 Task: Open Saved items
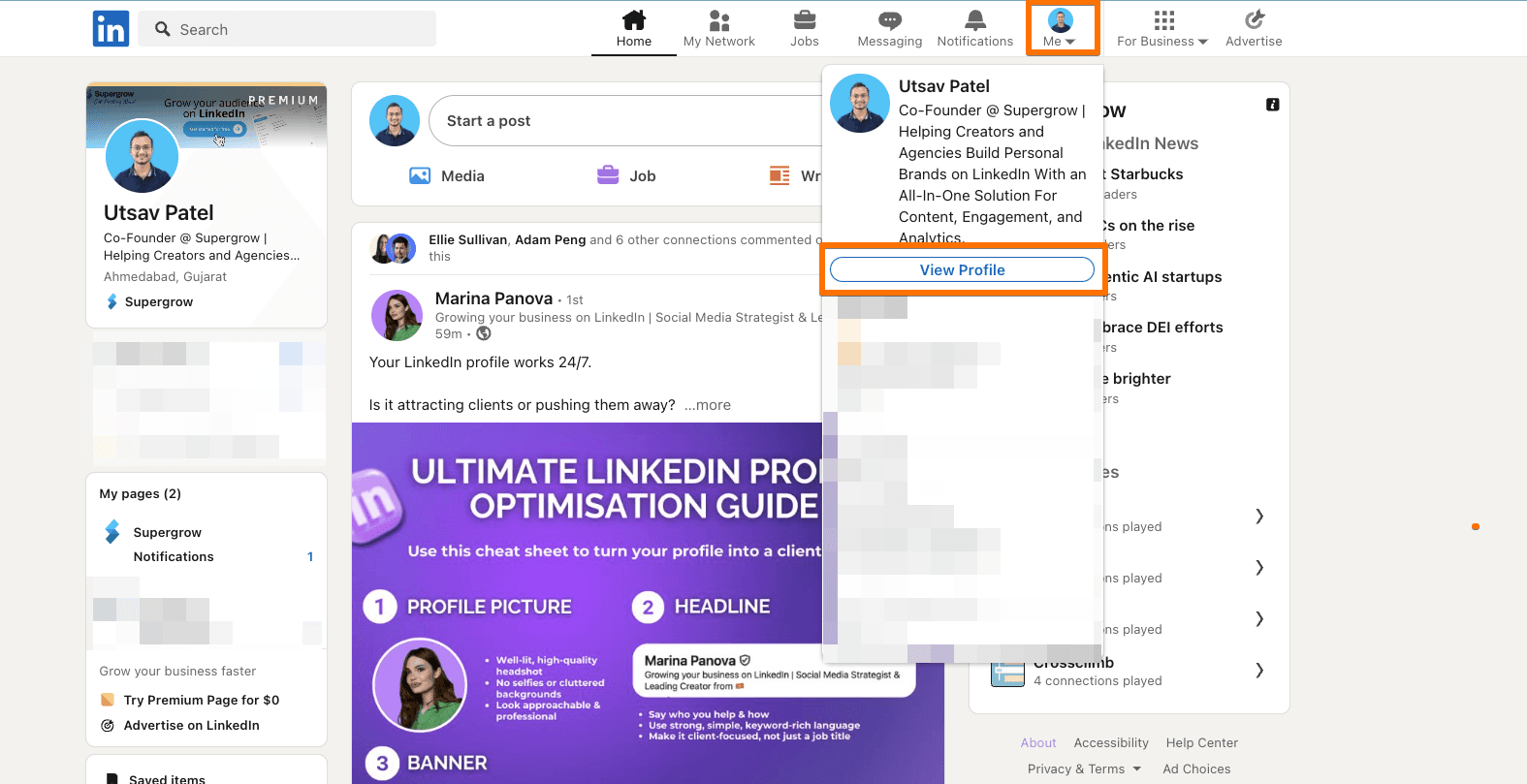167,779
